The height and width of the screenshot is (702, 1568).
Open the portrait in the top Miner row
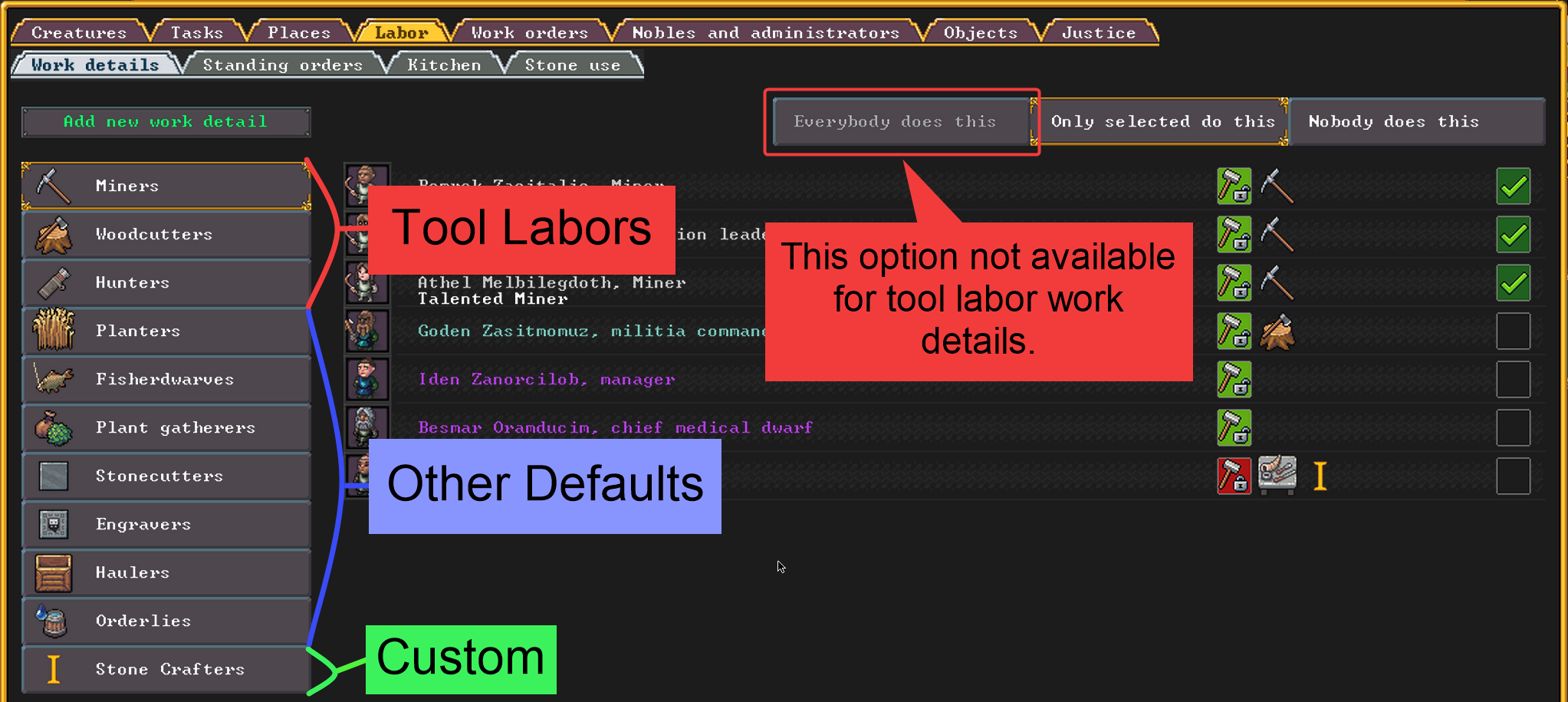click(x=367, y=184)
